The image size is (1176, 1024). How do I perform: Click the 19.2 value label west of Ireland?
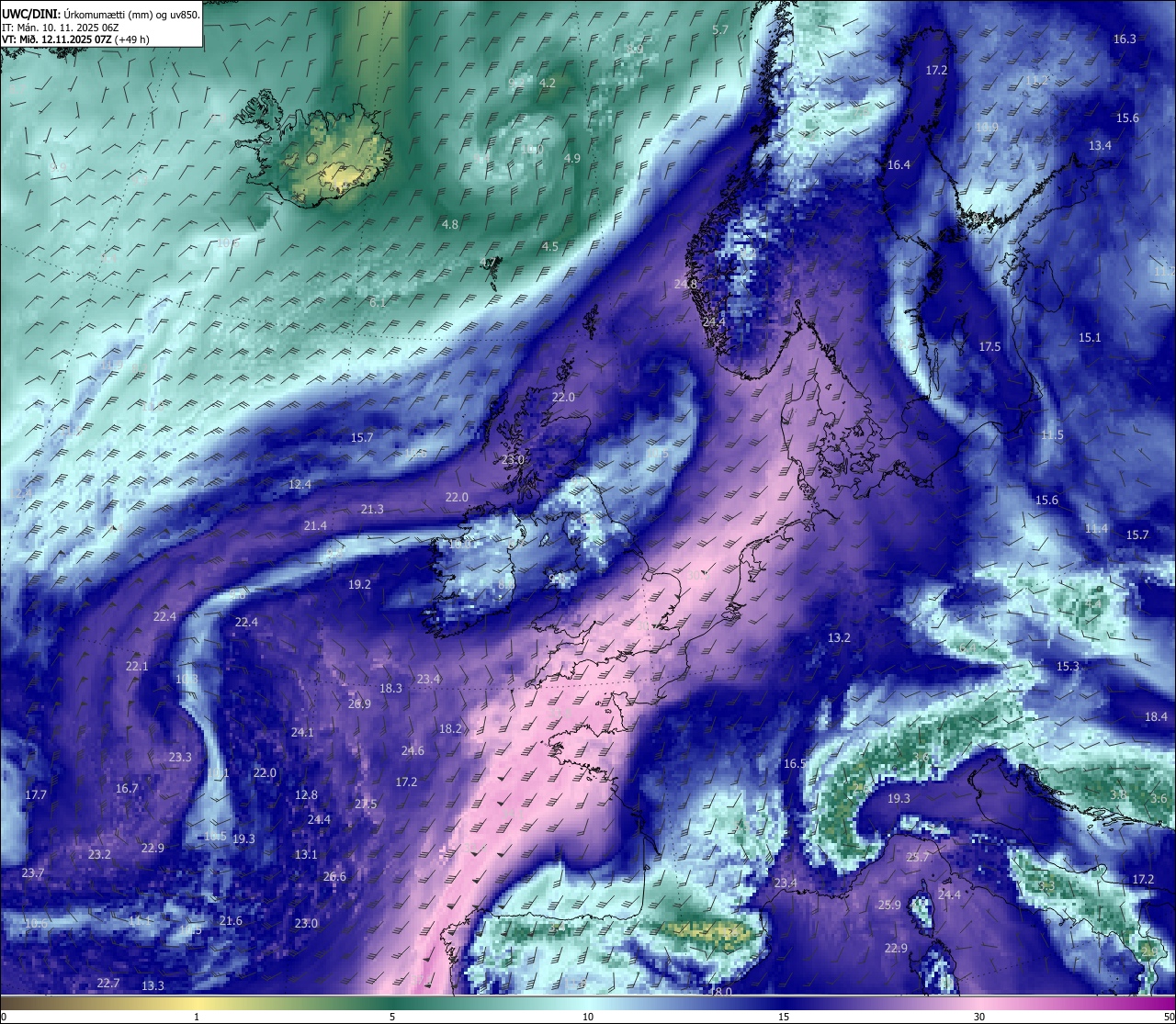point(359,584)
